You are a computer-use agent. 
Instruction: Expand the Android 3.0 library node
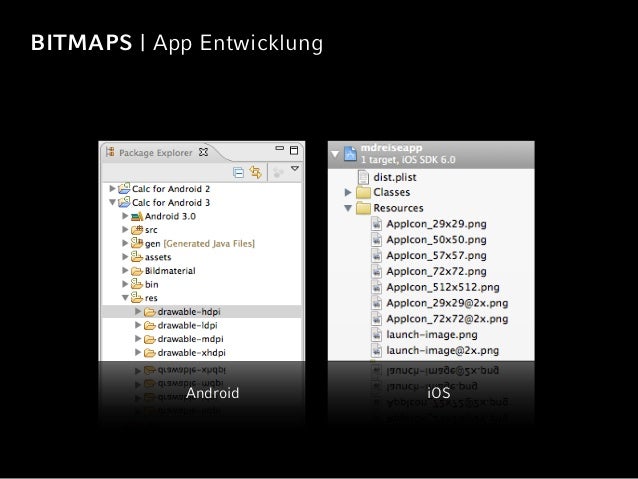coord(125,216)
